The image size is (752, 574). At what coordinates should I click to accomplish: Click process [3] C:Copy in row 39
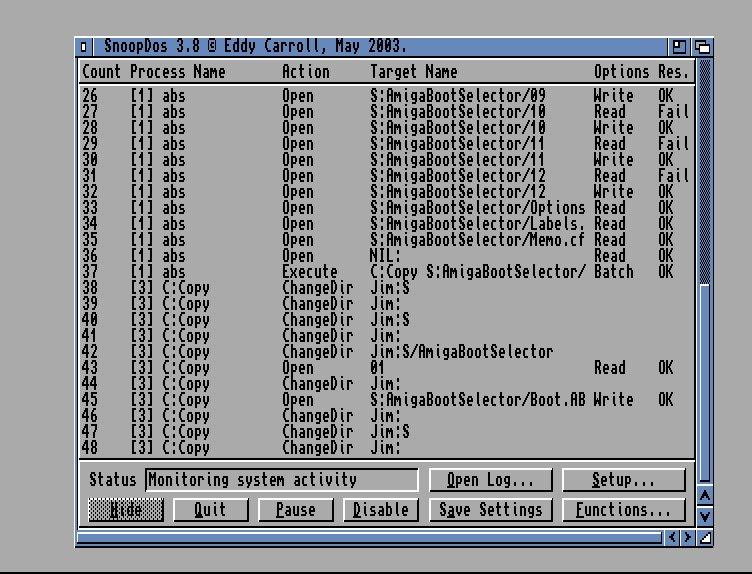pos(170,304)
